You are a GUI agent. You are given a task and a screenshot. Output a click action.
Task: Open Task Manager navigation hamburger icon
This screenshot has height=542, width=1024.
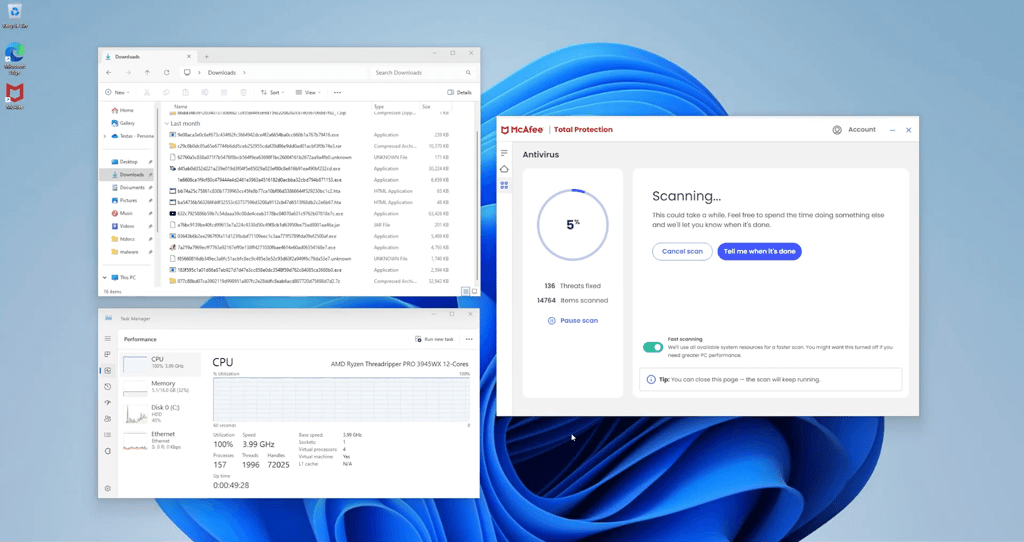tap(108, 339)
